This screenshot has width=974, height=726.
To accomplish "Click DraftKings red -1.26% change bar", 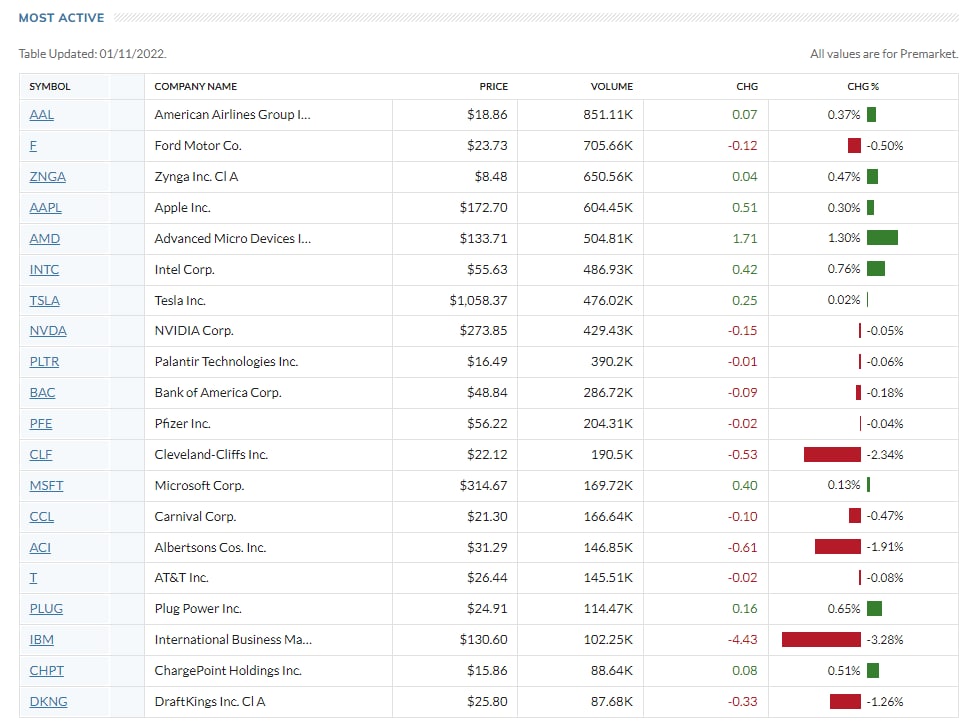I will (x=845, y=702).
